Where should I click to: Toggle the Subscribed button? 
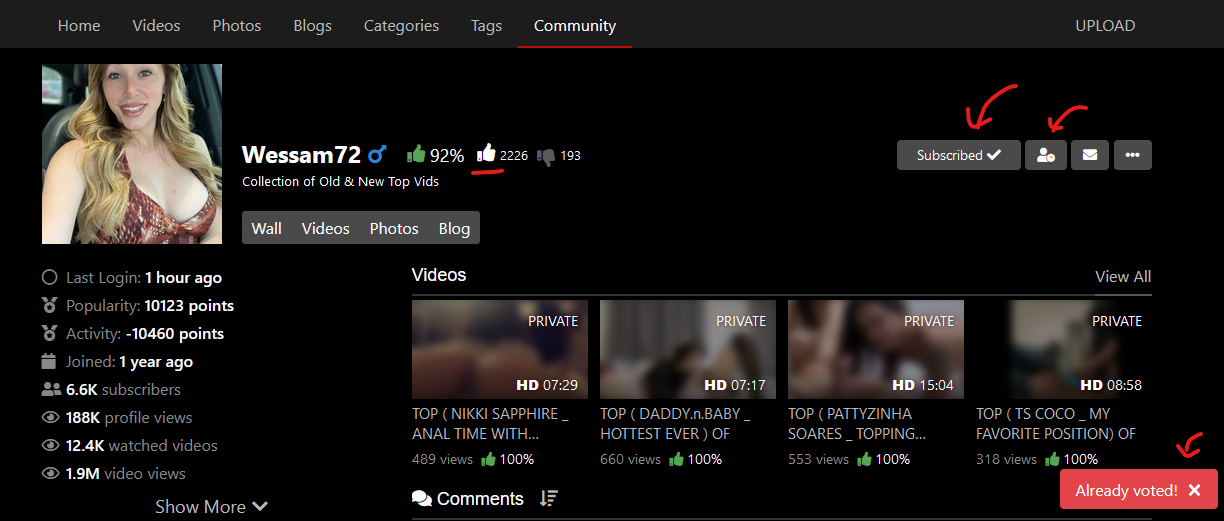click(958, 155)
